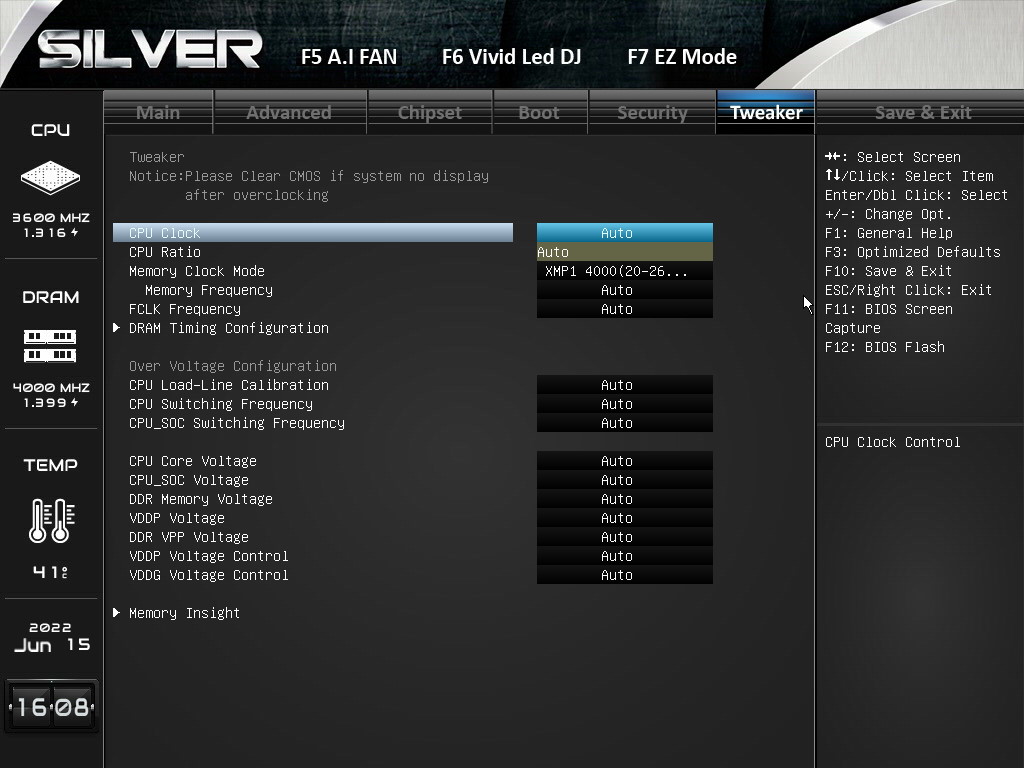This screenshot has height=768, width=1024.
Task: Click the thermometer temperature icon
Action: [50, 520]
